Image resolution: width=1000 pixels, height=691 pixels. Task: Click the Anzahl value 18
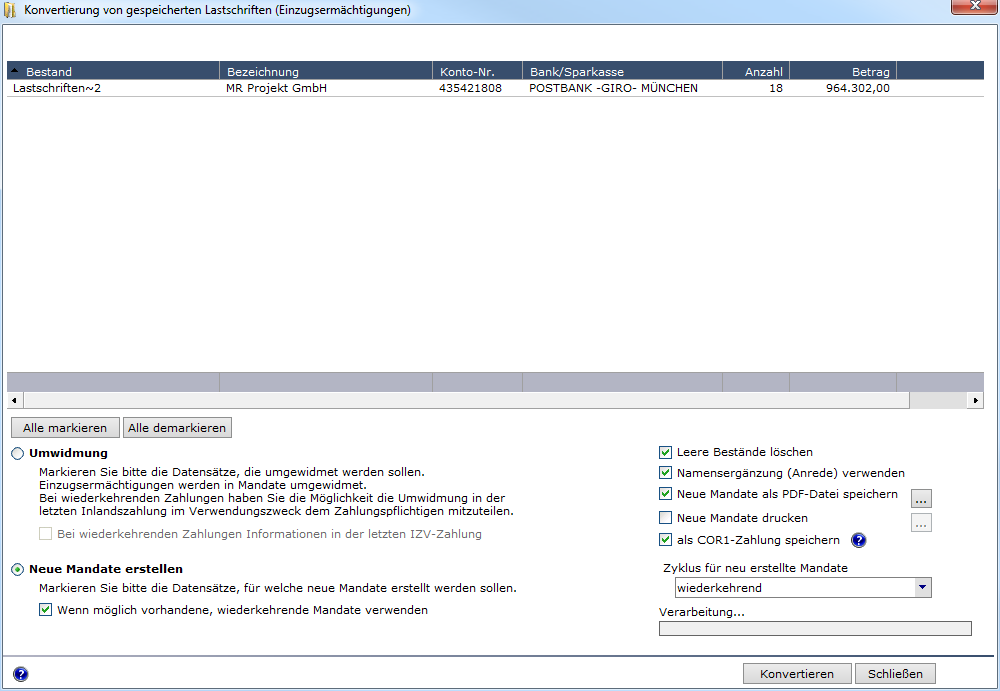[776, 88]
